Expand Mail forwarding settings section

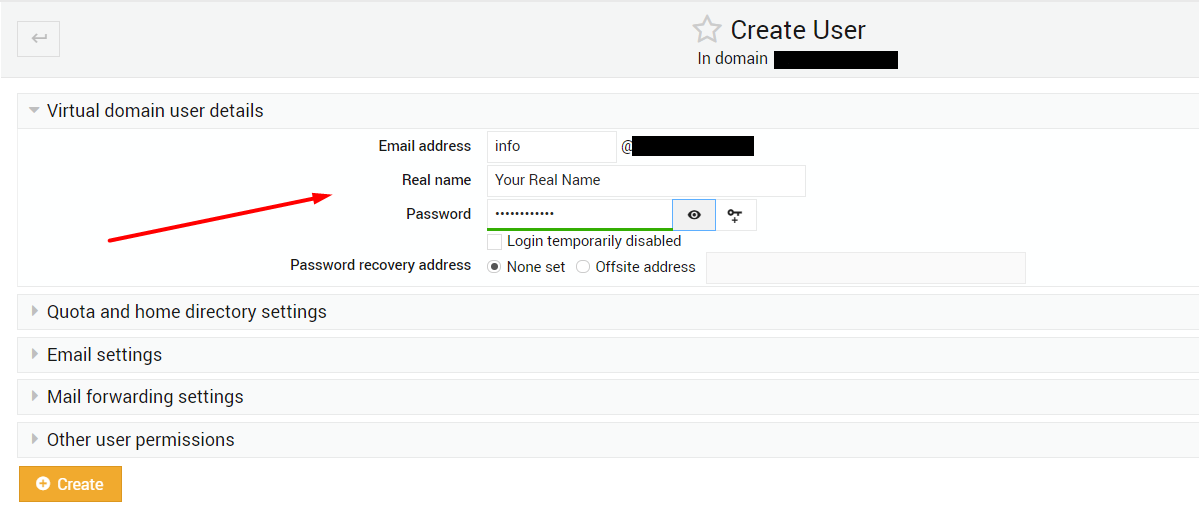pyautogui.click(x=145, y=398)
